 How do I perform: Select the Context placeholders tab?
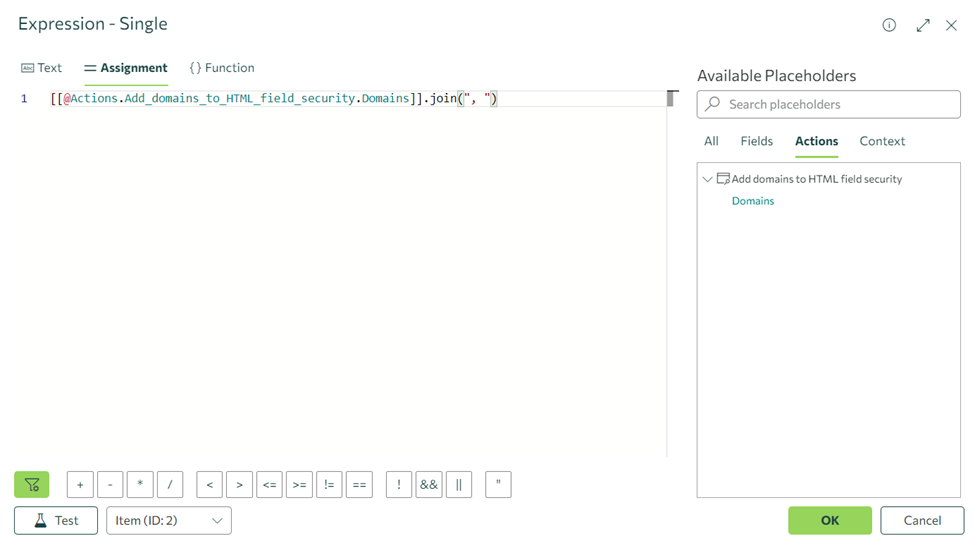[882, 141]
